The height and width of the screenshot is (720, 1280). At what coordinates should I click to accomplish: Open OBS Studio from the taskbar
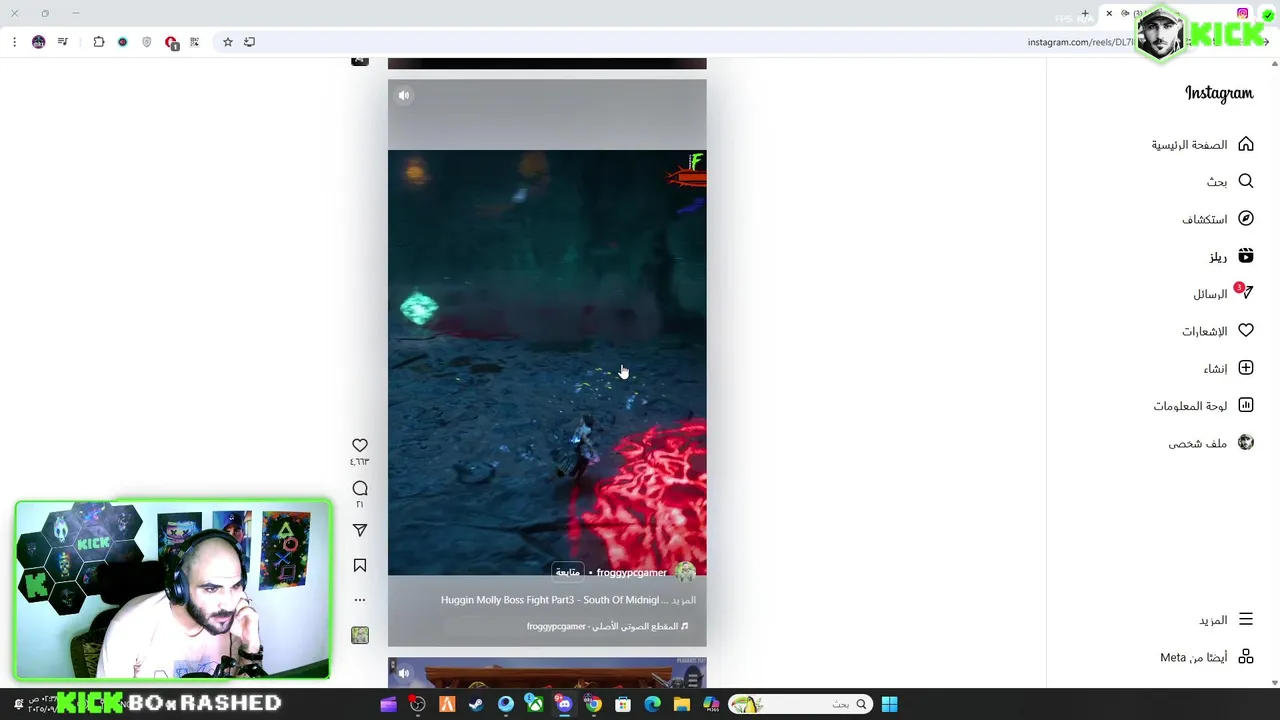(418, 704)
